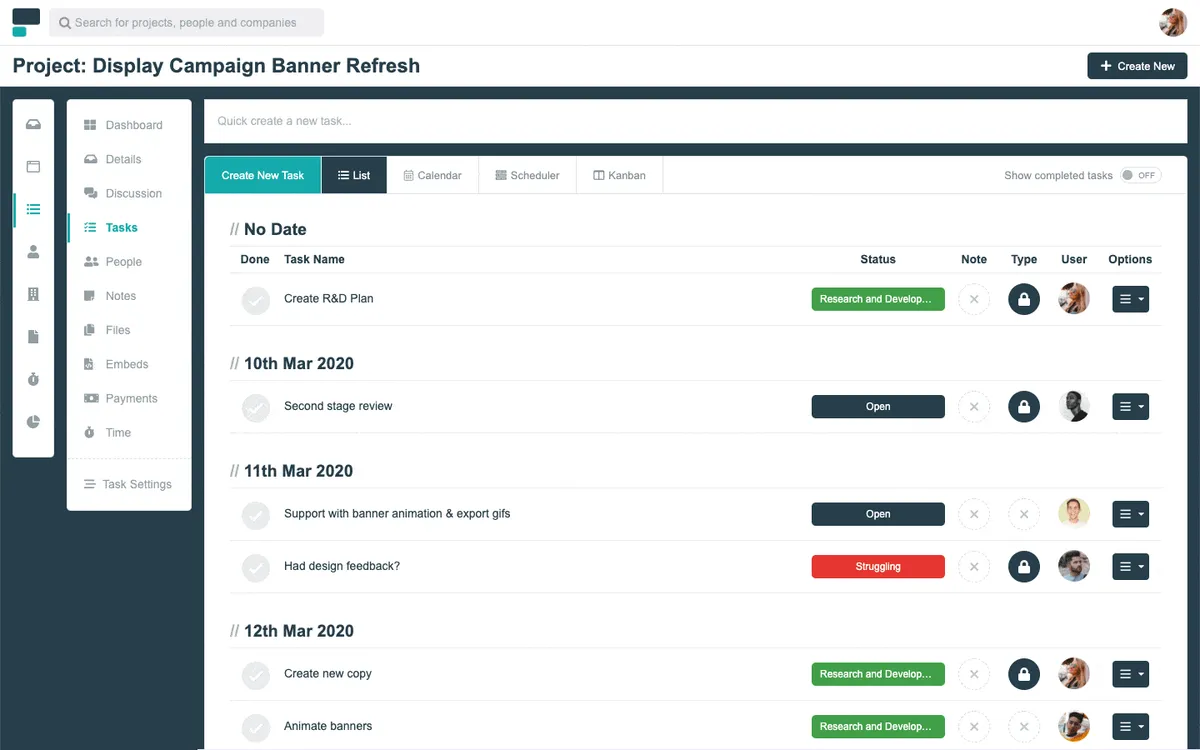The width and height of the screenshot is (1200, 750).
Task: Click note icon for Animate banners
Action: pos(974,727)
